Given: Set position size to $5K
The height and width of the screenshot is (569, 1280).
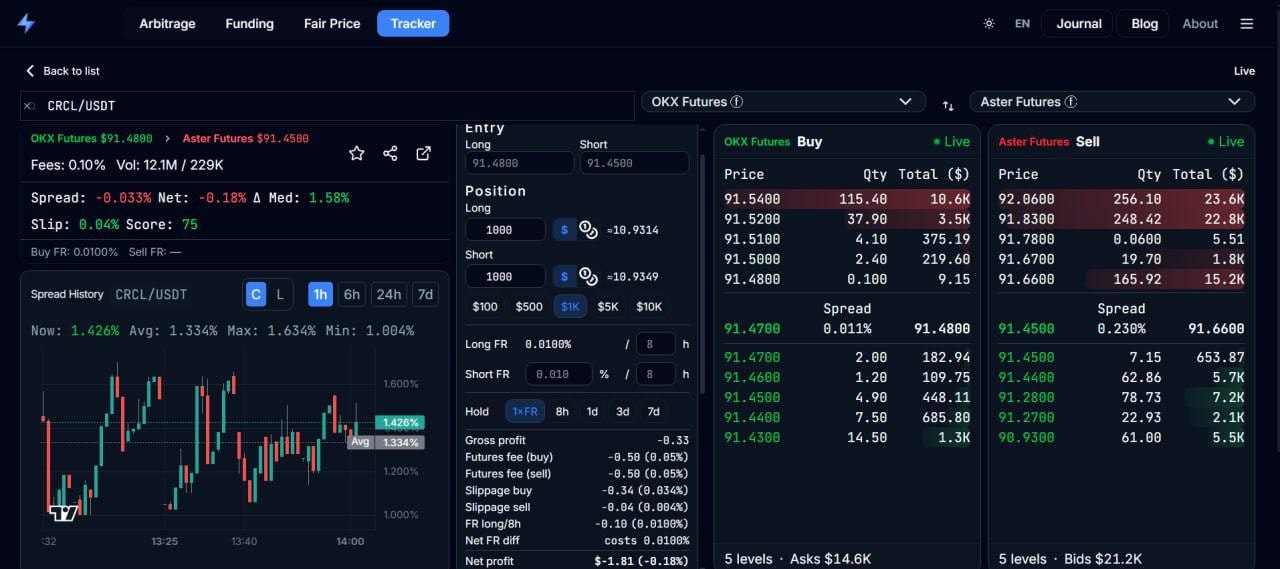Looking at the screenshot, I should tap(608, 307).
